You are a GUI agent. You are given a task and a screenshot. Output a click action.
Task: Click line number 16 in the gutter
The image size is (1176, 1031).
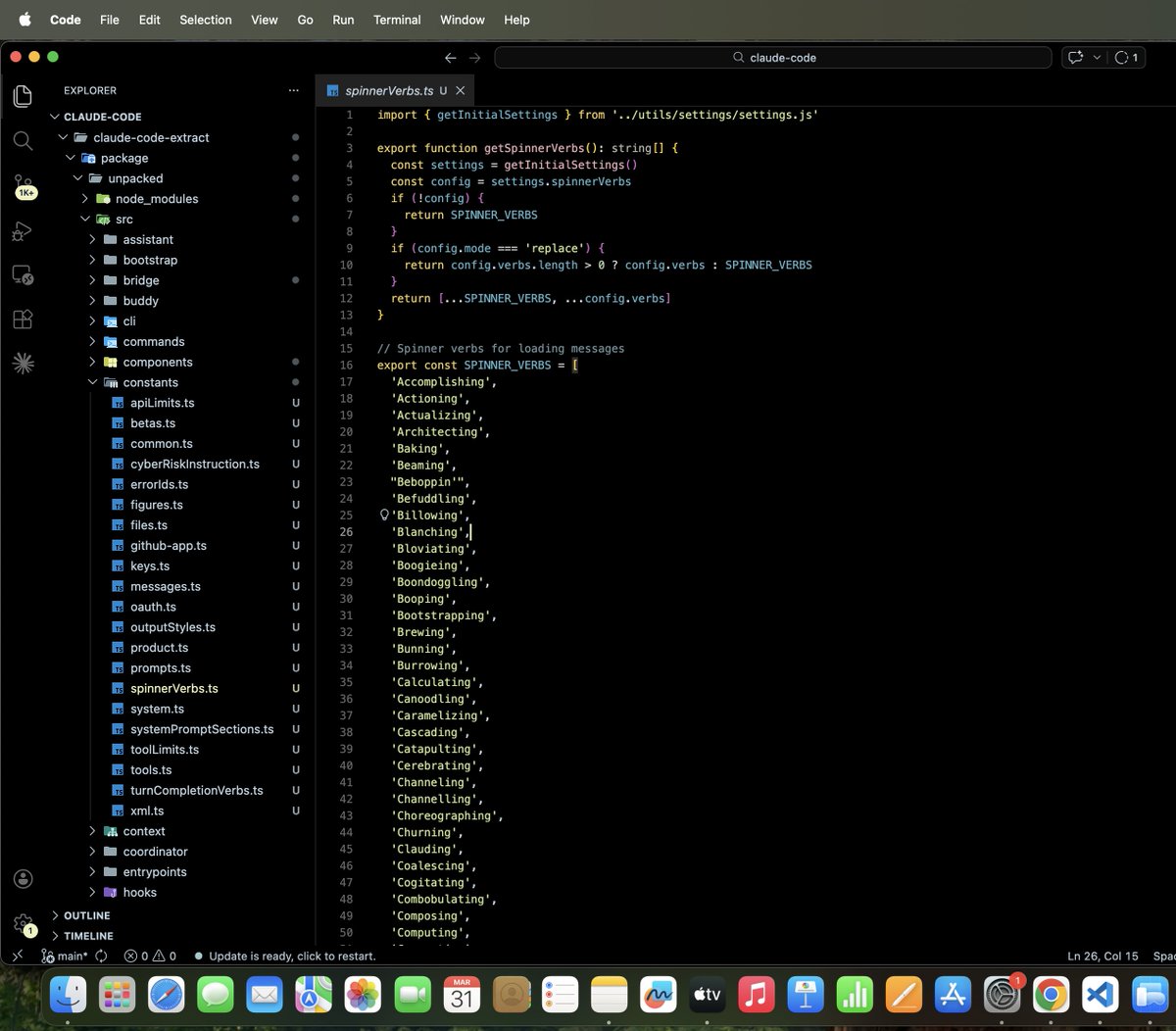click(346, 366)
